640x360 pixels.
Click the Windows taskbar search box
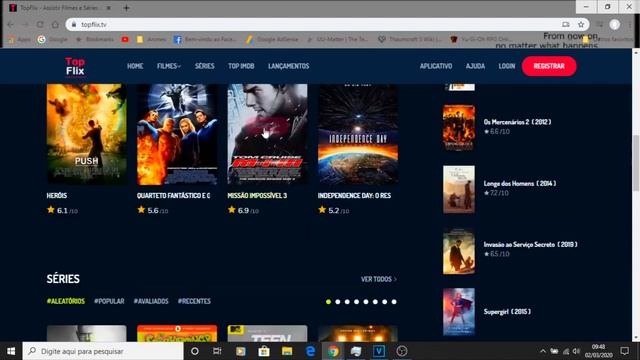pos(103,351)
